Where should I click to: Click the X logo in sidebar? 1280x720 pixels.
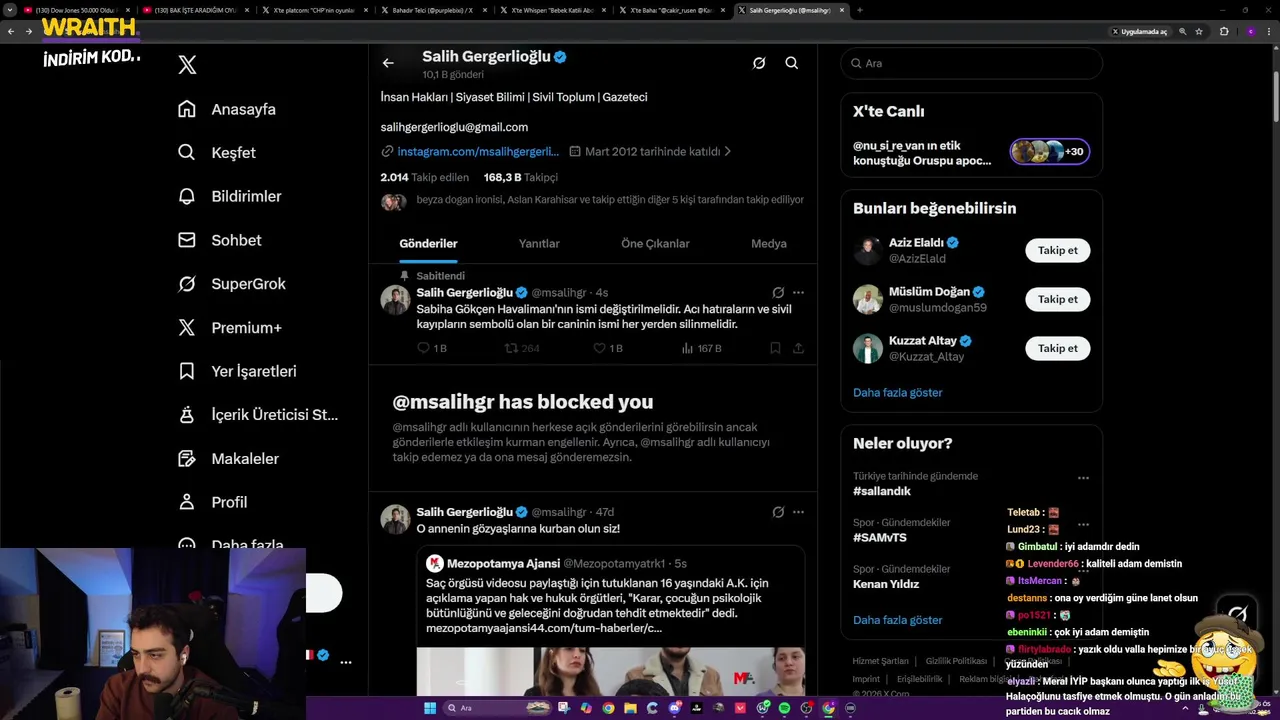tap(187, 65)
